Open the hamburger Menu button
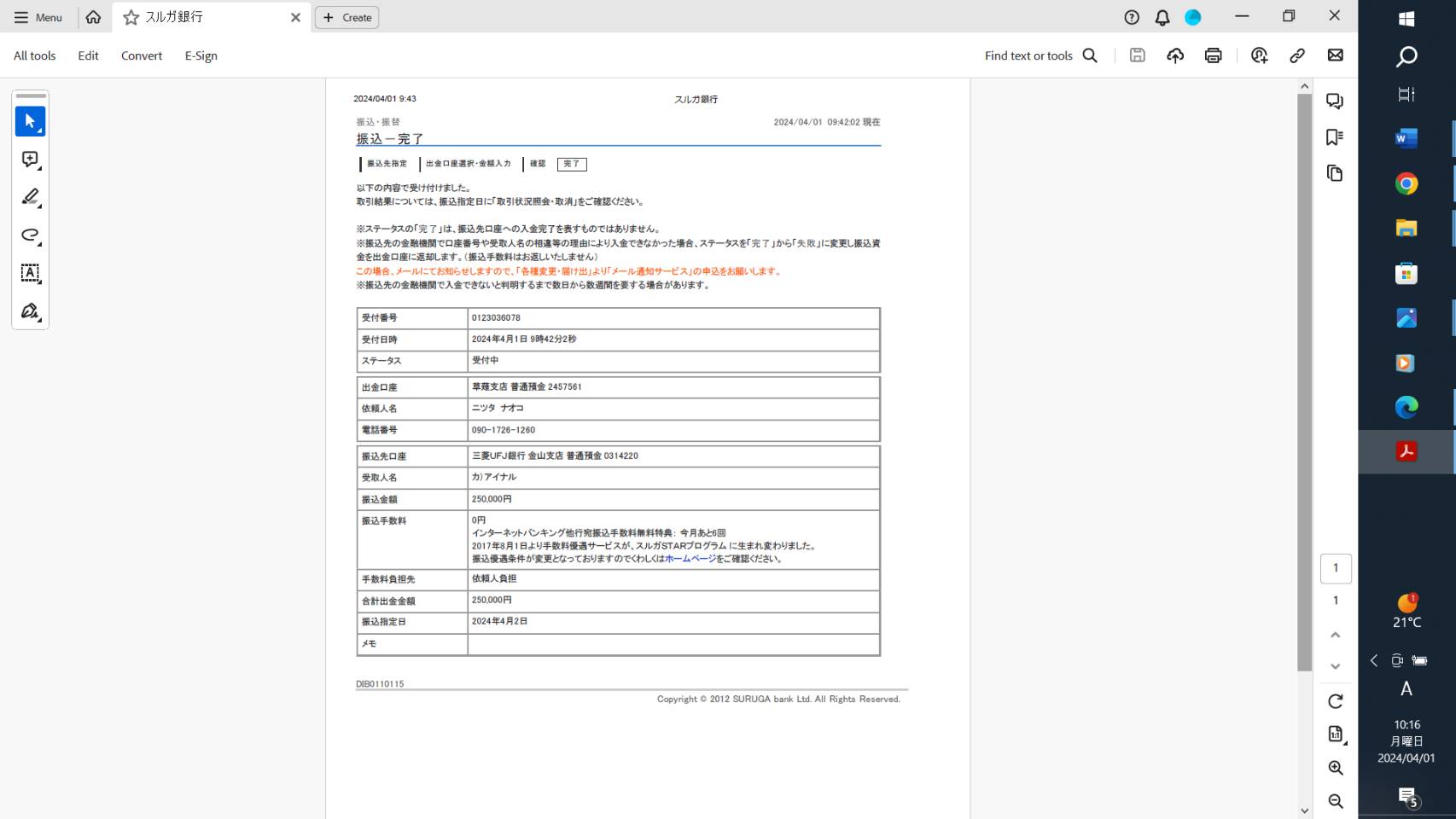 38,17
